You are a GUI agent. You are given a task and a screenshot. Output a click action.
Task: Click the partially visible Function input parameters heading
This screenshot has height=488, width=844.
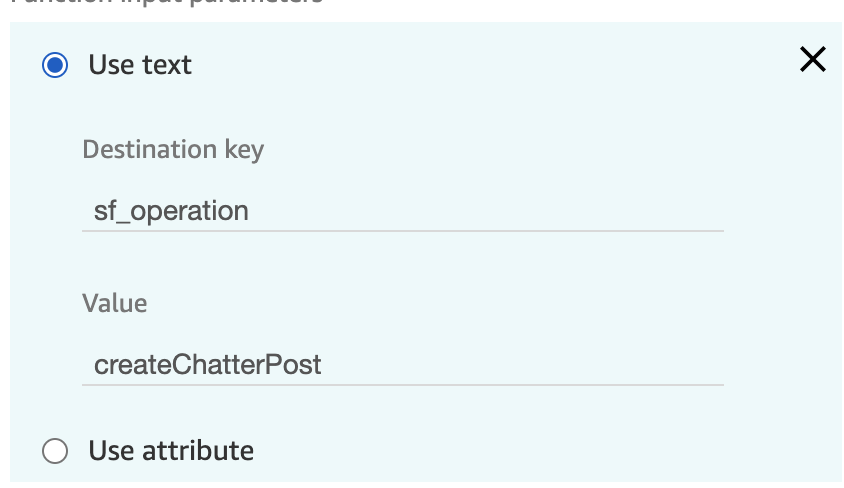click(167, 2)
